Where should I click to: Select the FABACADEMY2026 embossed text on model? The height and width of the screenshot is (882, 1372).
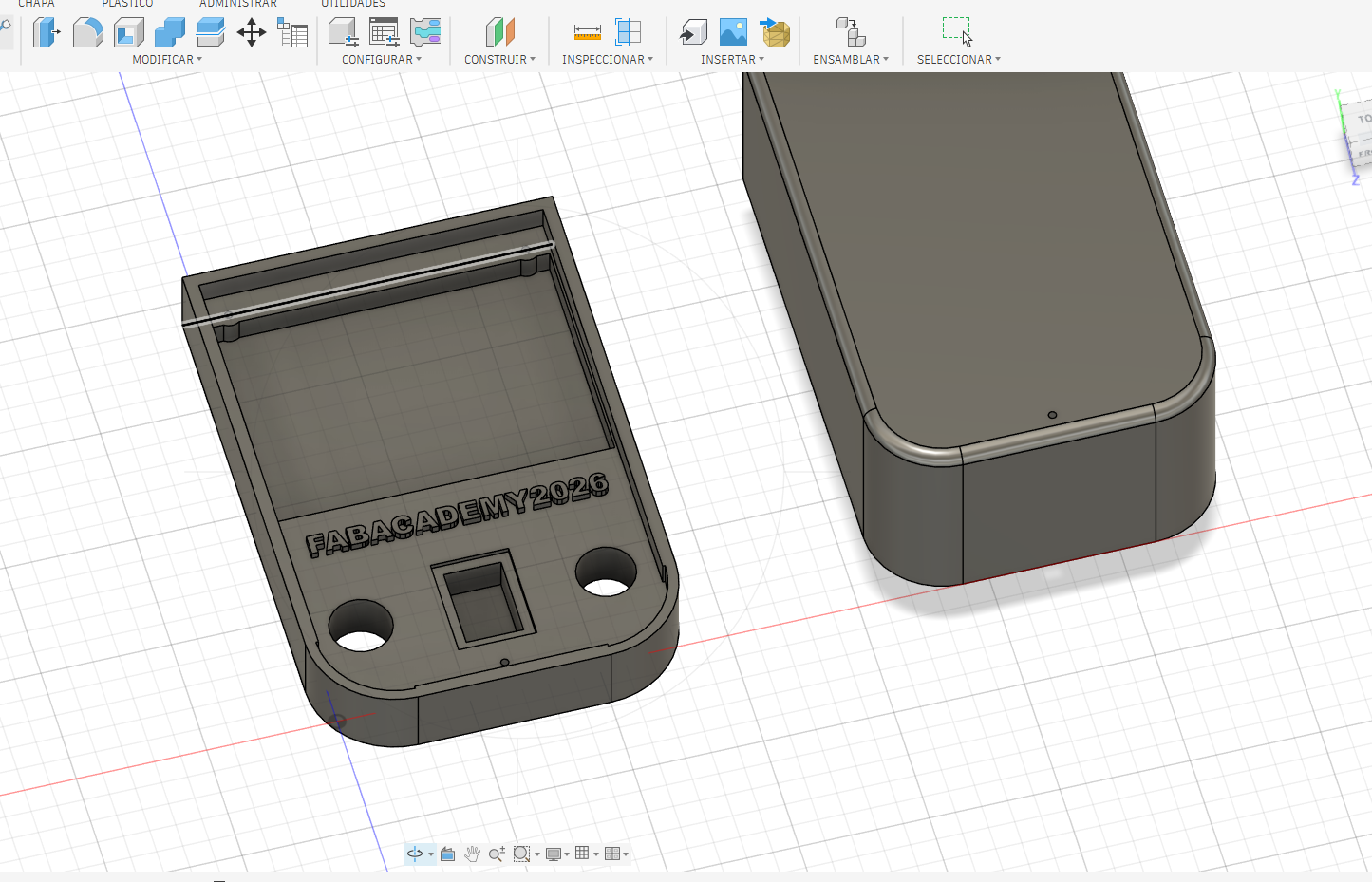click(457, 514)
